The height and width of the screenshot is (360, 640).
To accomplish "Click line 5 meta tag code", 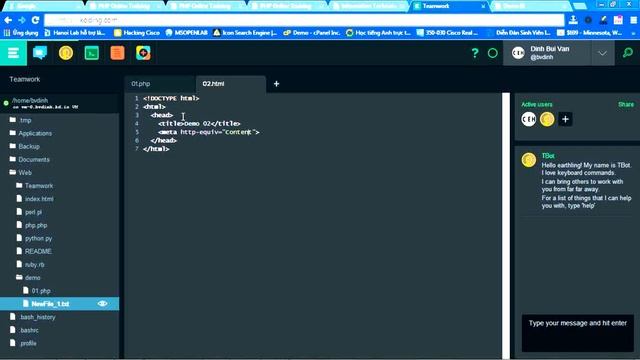I will click(209, 132).
